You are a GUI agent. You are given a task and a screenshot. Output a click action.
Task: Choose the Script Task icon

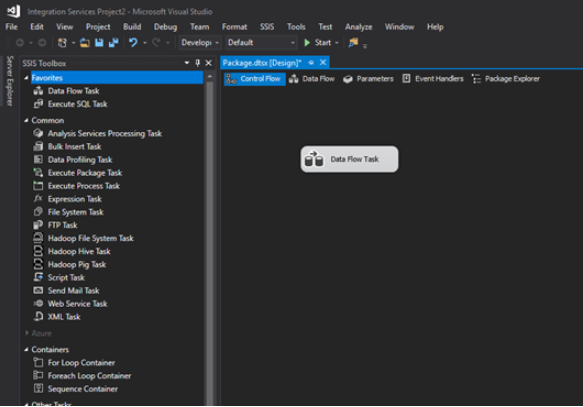[x=38, y=277]
